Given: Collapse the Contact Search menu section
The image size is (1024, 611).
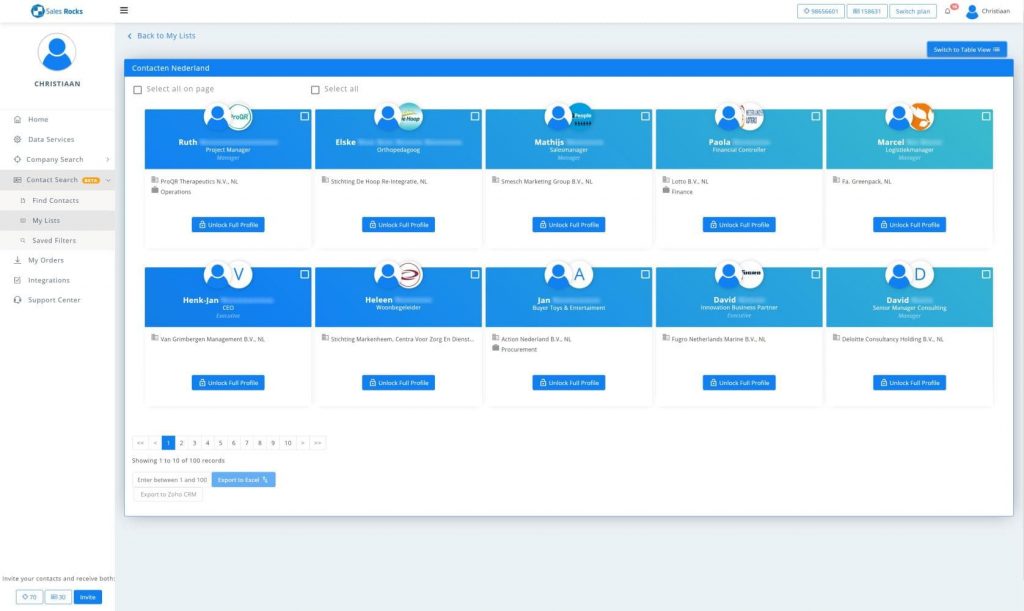Looking at the screenshot, I should (108, 180).
